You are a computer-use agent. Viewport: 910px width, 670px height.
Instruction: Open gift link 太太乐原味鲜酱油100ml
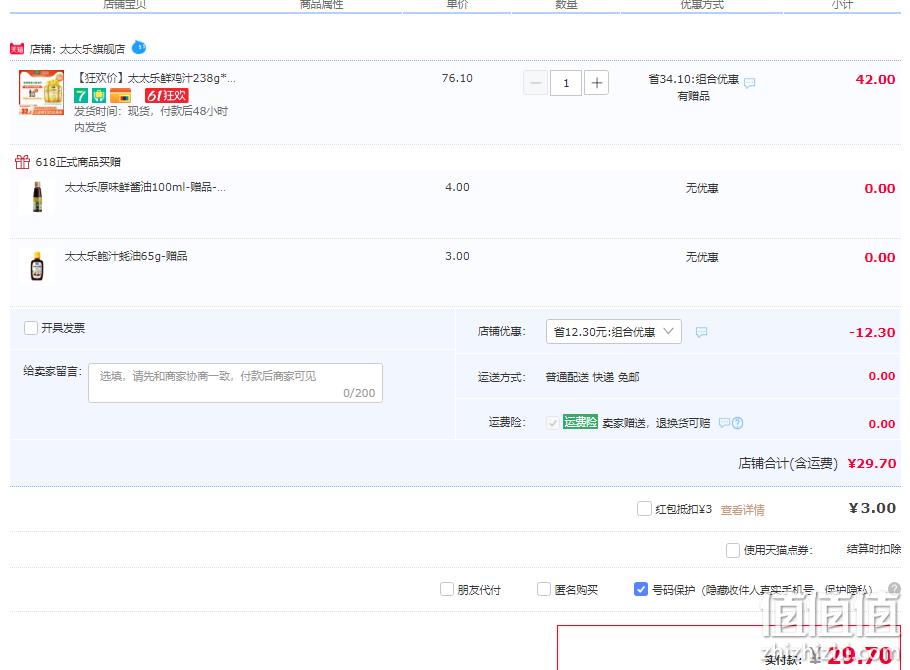click(145, 187)
